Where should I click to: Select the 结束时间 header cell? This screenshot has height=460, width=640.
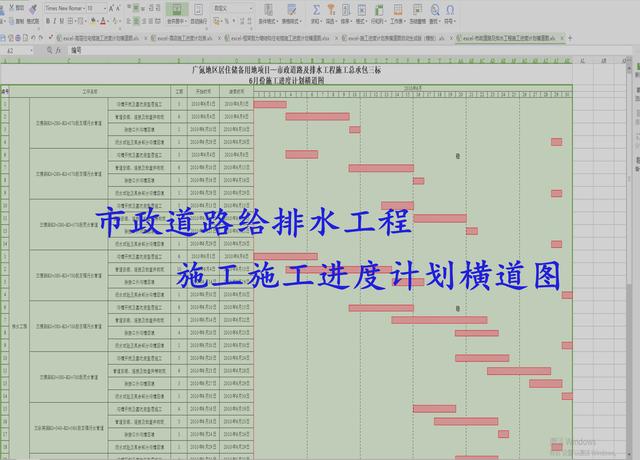(x=236, y=91)
